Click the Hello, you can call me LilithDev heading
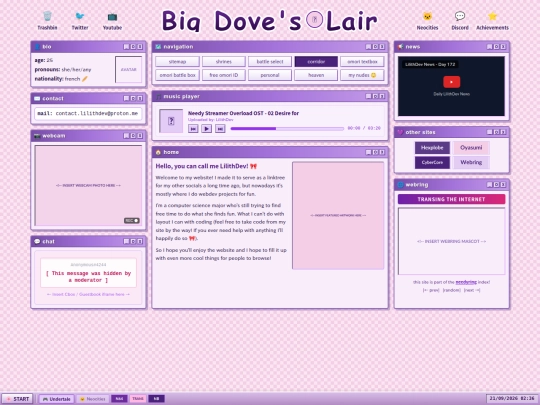The width and height of the screenshot is (540, 405). click(206, 166)
